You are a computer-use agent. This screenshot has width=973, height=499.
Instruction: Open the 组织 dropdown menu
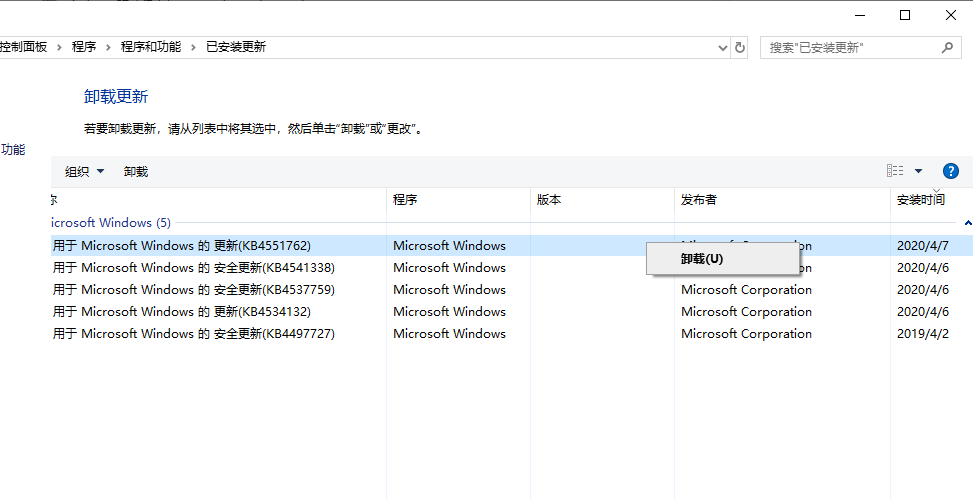tap(85, 171)
